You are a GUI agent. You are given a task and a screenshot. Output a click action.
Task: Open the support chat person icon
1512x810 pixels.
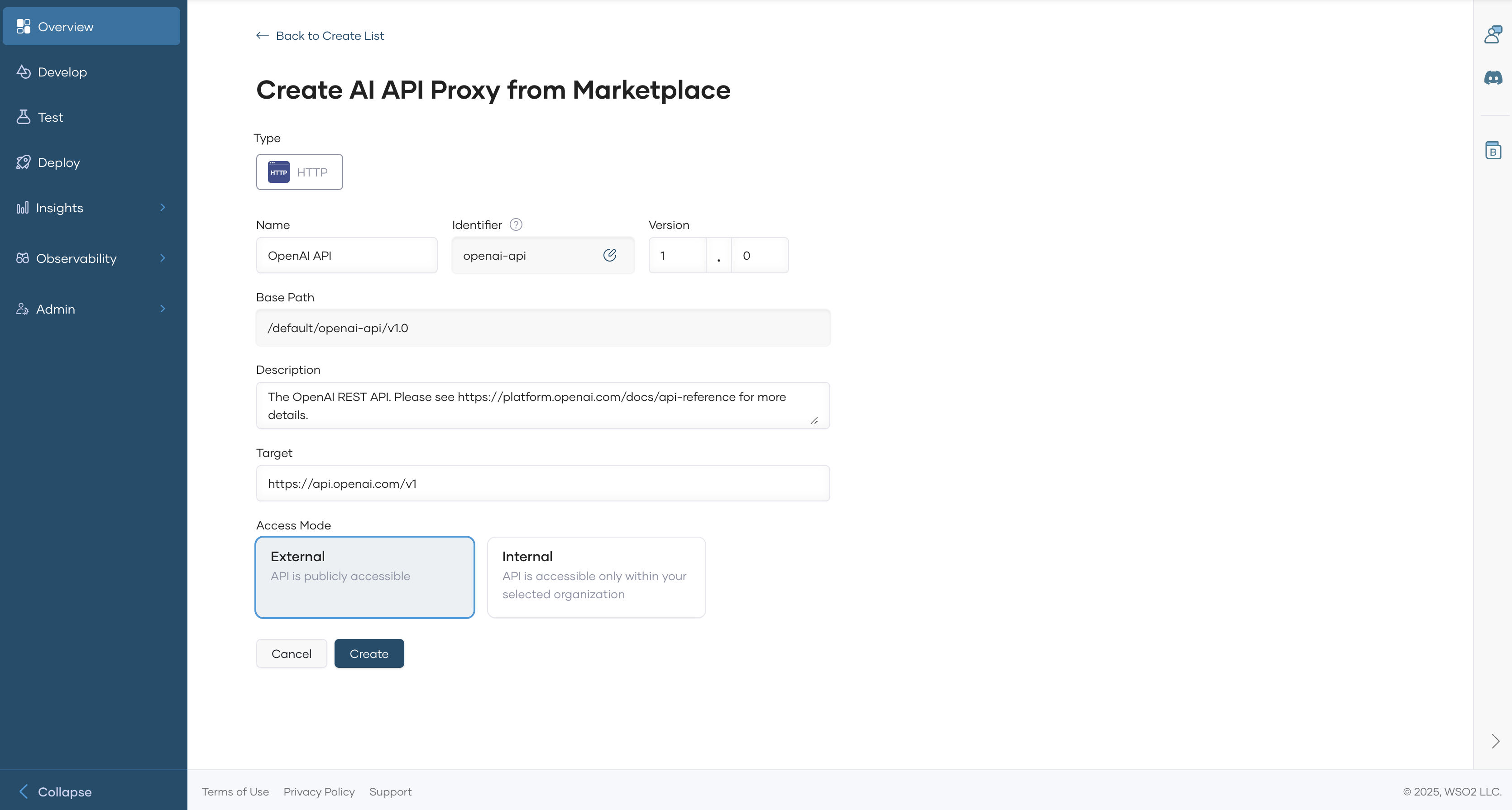point(1493,34)
